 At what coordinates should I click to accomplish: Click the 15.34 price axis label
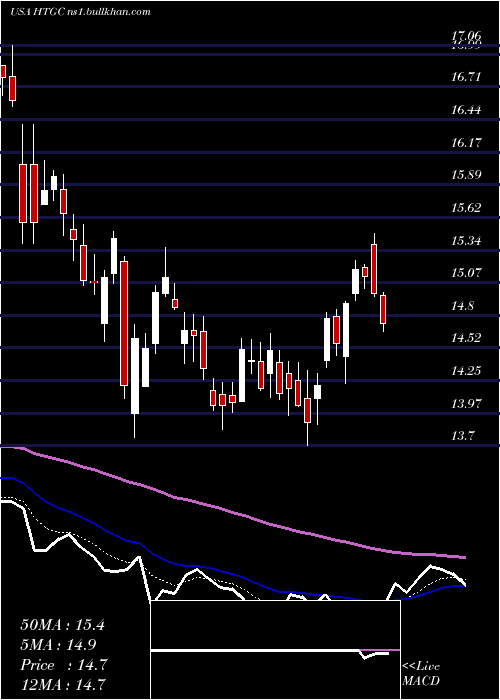tap(466, 241)
